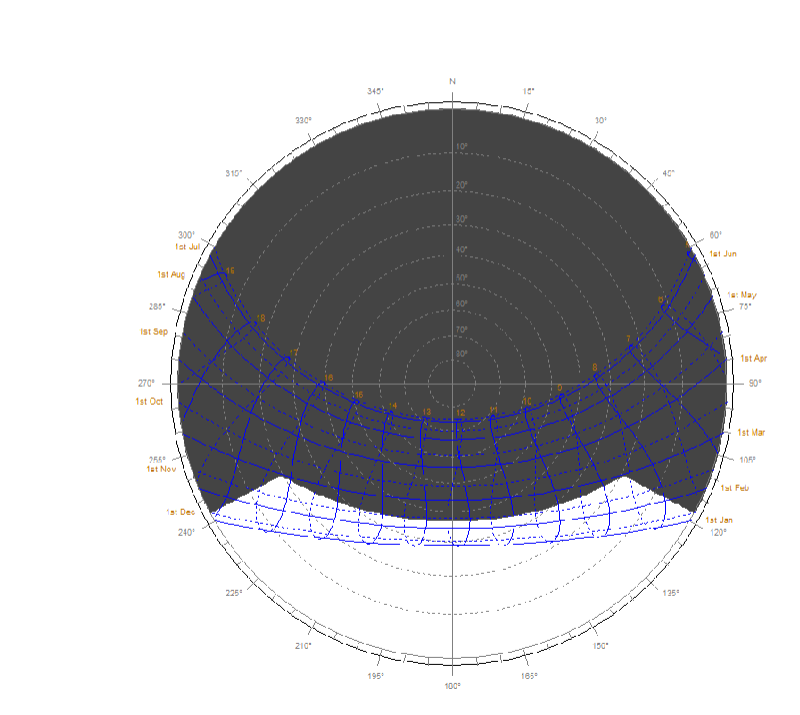Choose the 1st Sep date label
The height and width of the screenshot is (715, 800).
[154, 331]
